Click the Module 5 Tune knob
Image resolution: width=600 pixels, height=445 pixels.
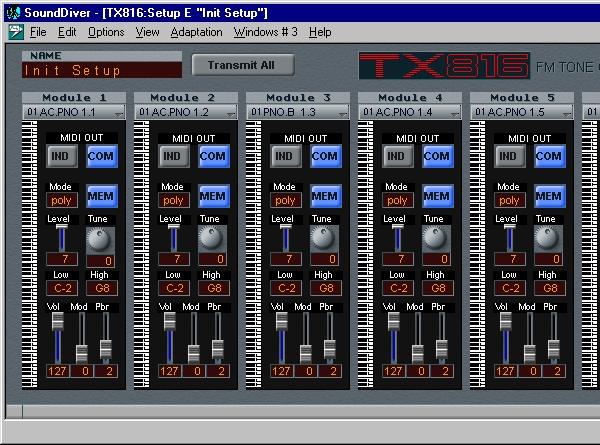click(x=548, y=238)
